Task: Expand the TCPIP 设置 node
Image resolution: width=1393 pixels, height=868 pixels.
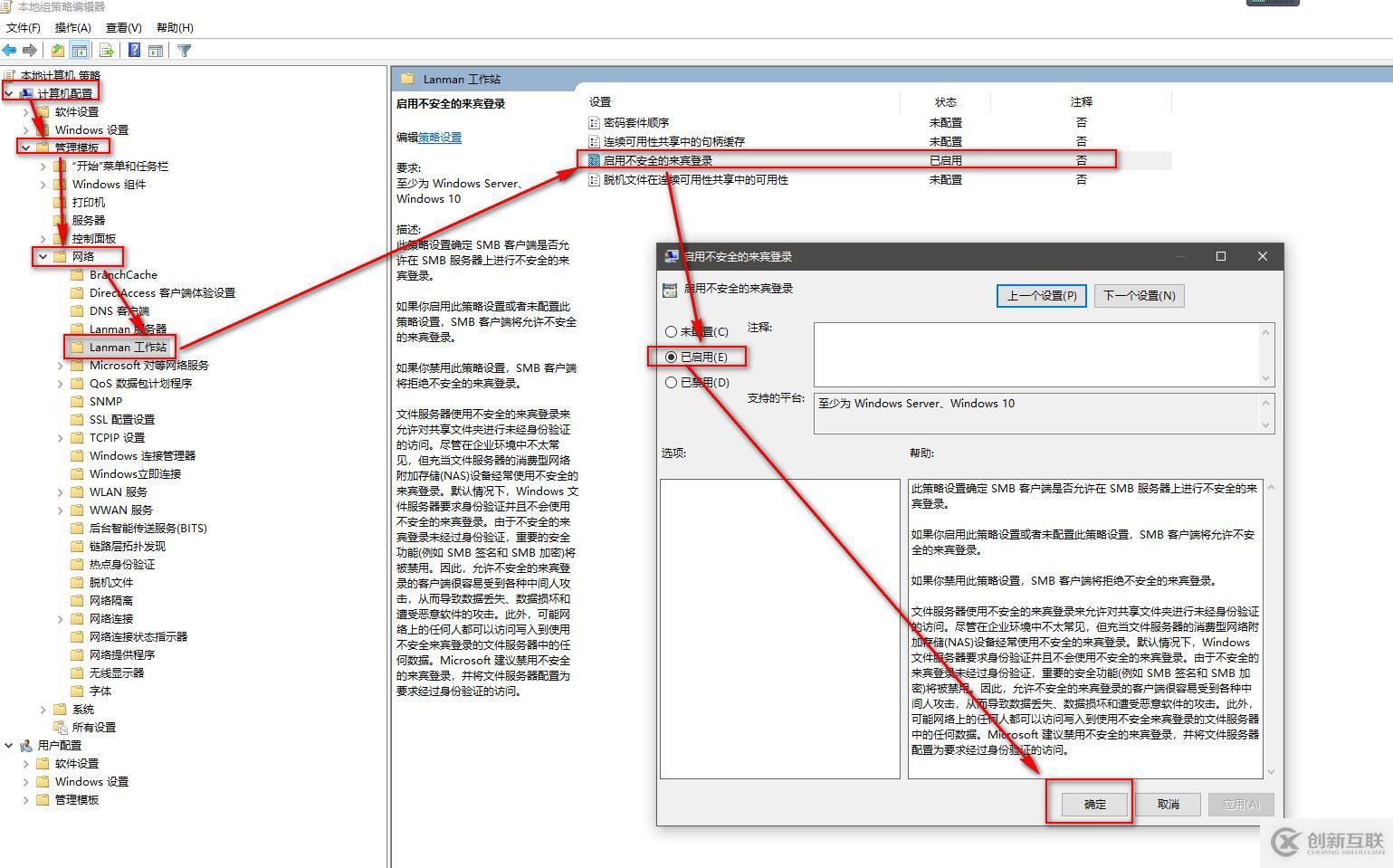Action: pyautogui.click(x=60, y=437)
